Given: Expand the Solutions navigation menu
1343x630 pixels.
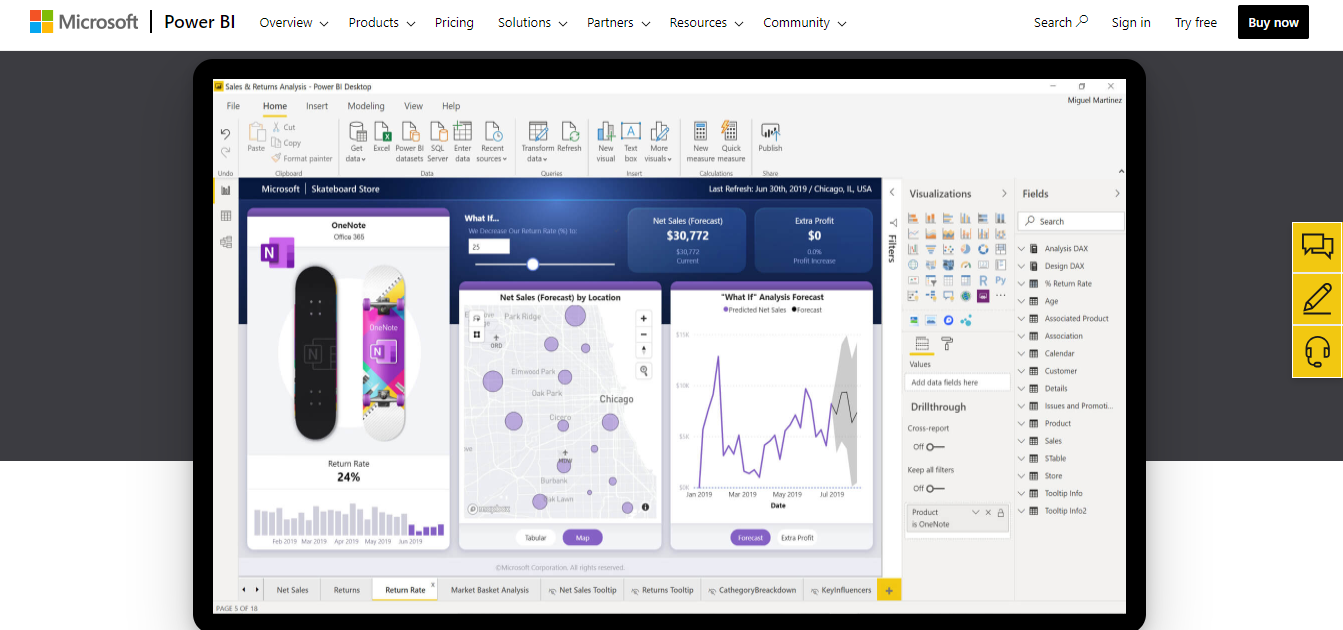Looking at the screenshot, I should (532, 22).
